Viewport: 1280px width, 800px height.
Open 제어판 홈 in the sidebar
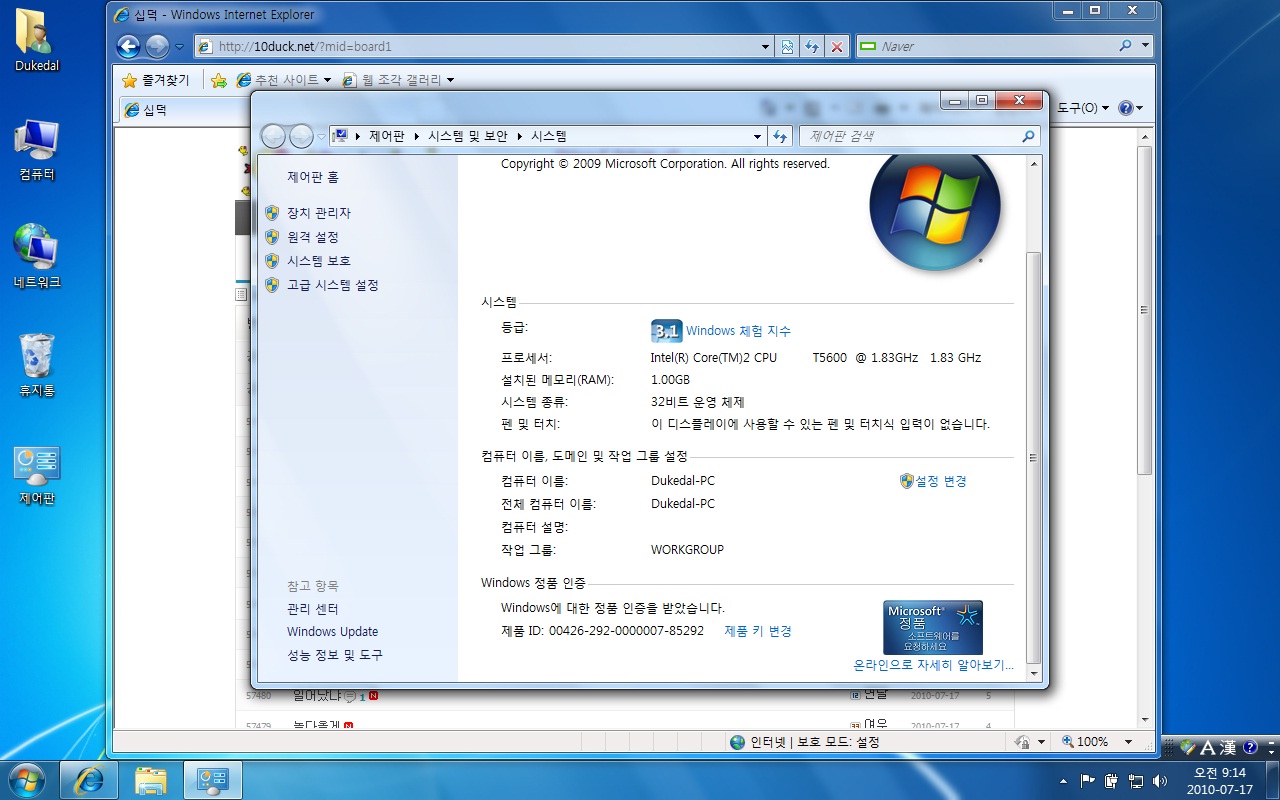coord(313,177)
